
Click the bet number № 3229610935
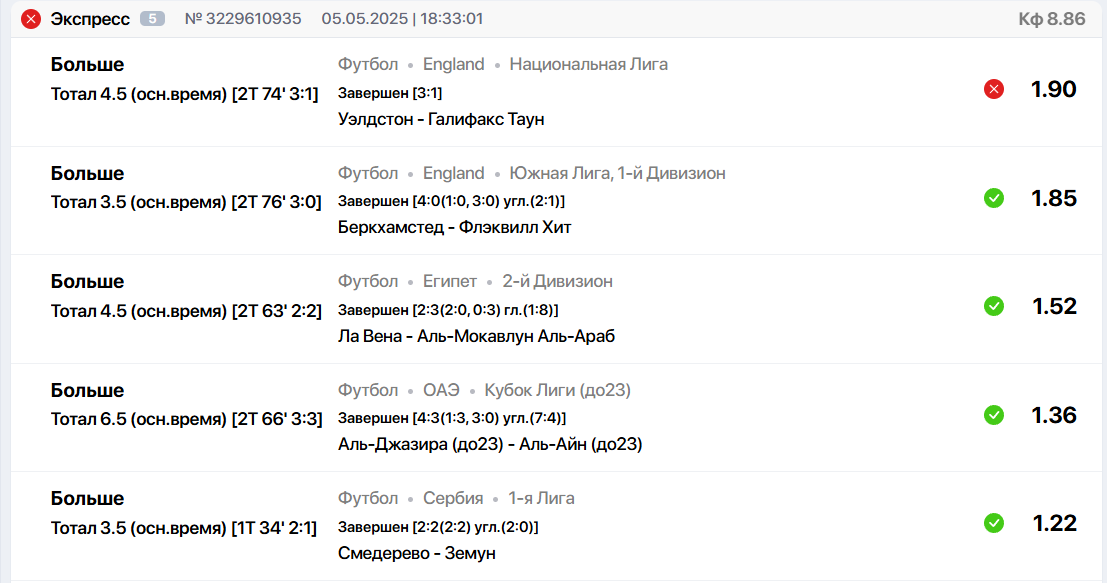pos(243,19)
